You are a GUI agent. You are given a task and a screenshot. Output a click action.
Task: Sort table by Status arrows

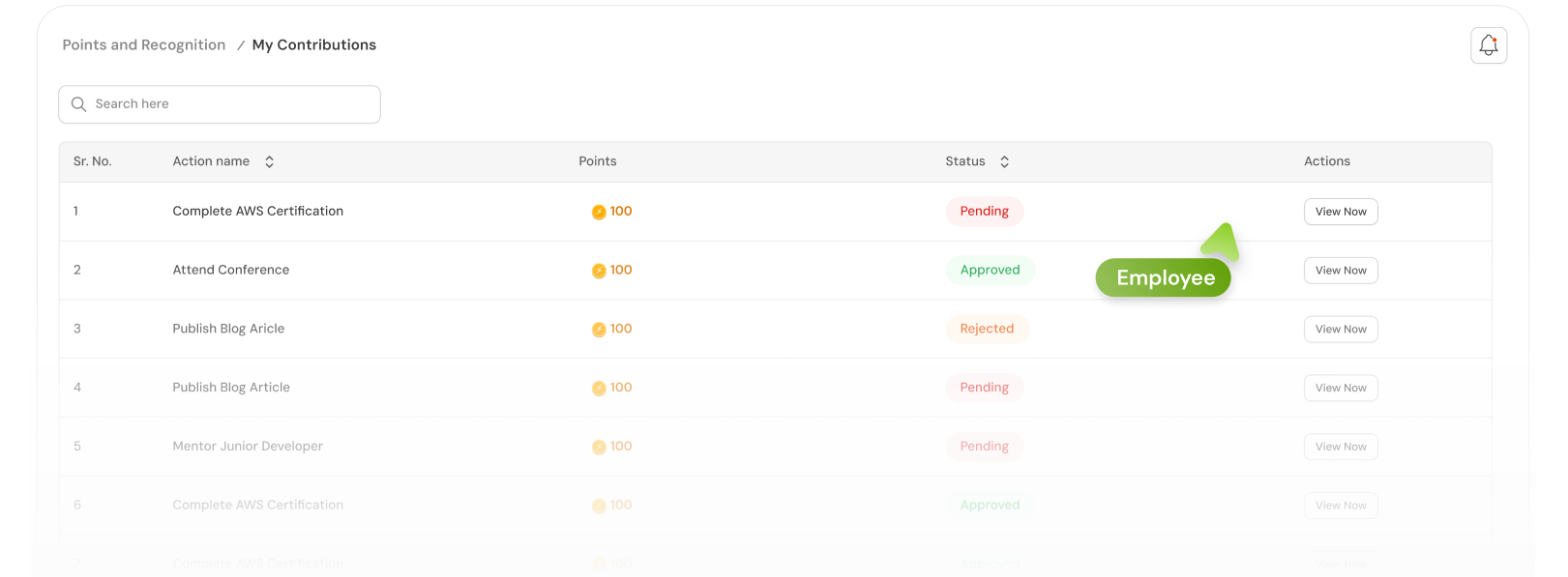click(1004, 162)
